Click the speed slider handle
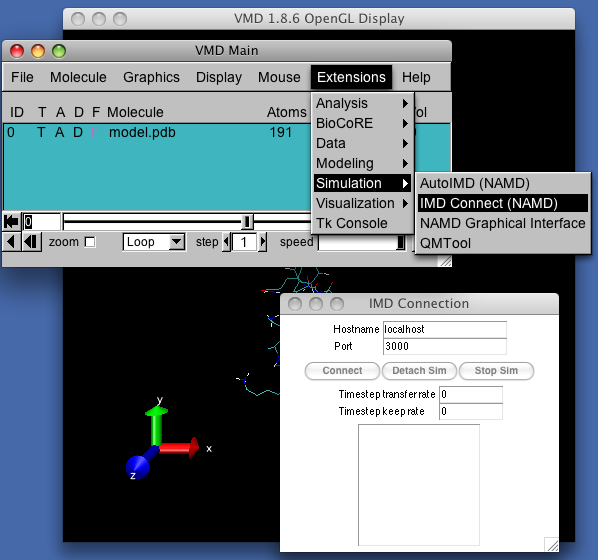 pos(400,242)
